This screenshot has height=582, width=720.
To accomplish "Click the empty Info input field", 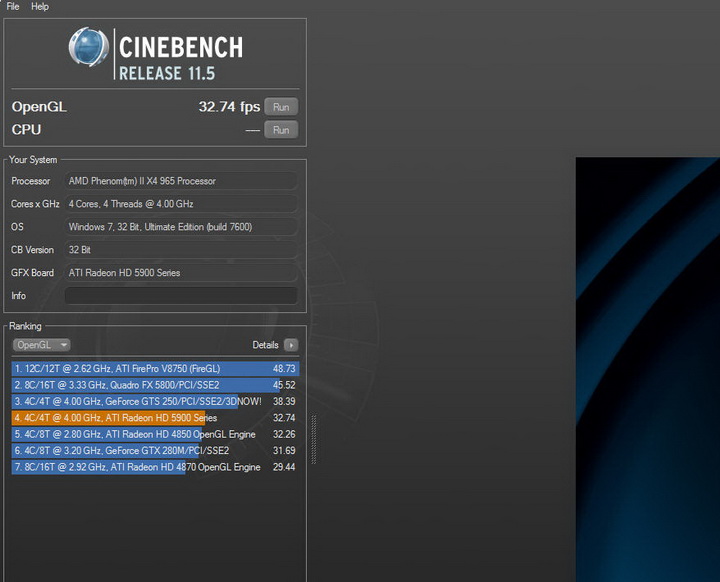I will click(x=181, y=295).
